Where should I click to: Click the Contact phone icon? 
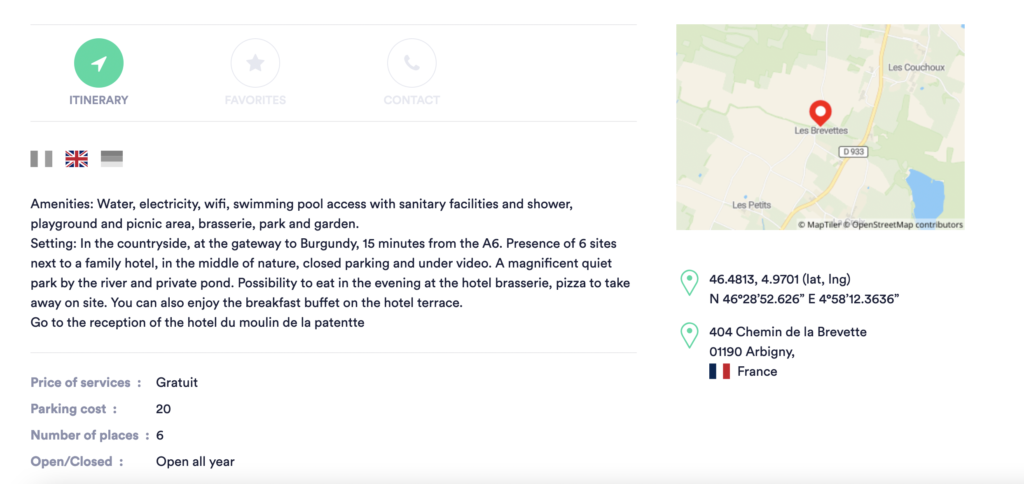[x=411, y=63]
